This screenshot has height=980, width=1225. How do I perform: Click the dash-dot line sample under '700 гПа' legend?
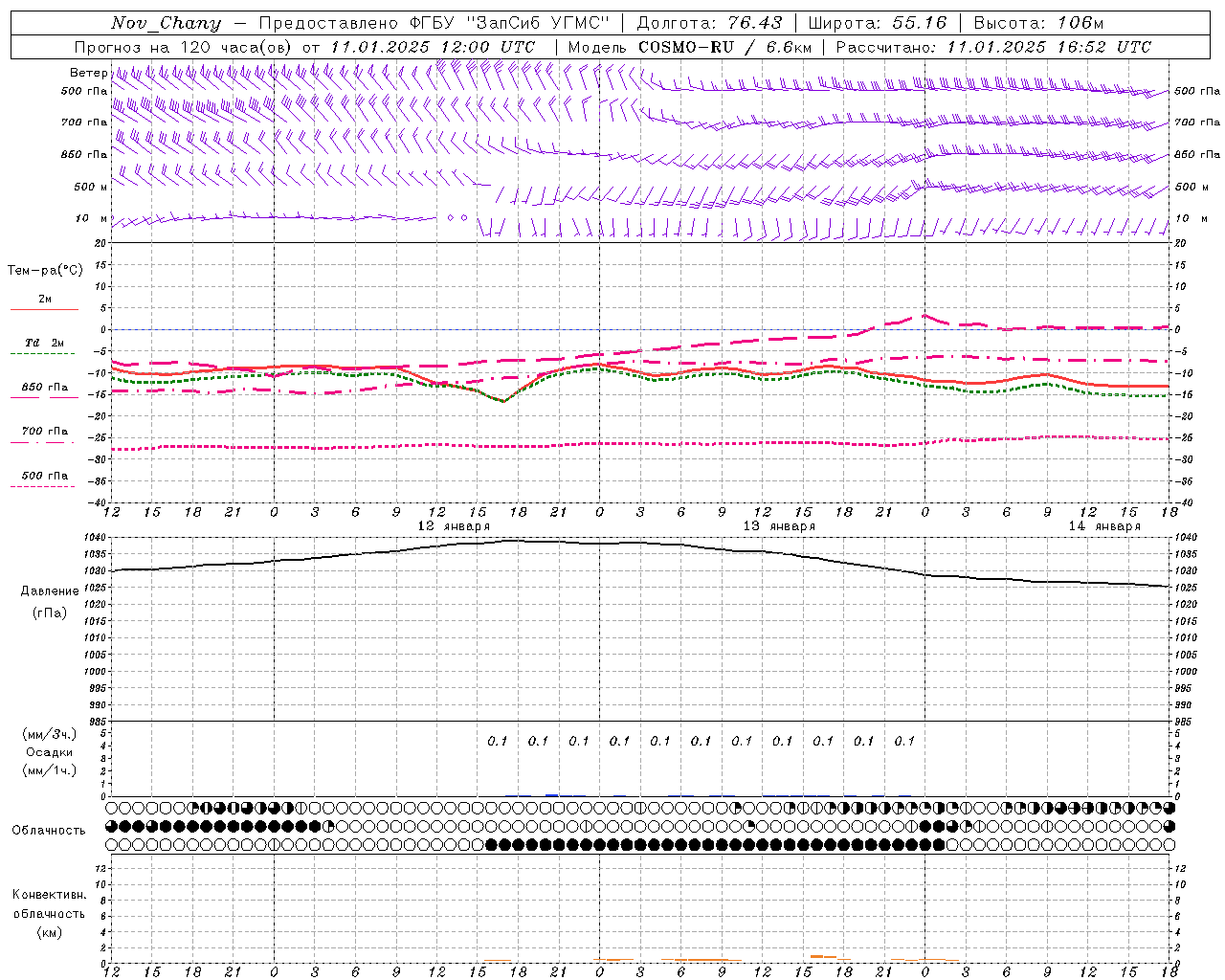44,442
